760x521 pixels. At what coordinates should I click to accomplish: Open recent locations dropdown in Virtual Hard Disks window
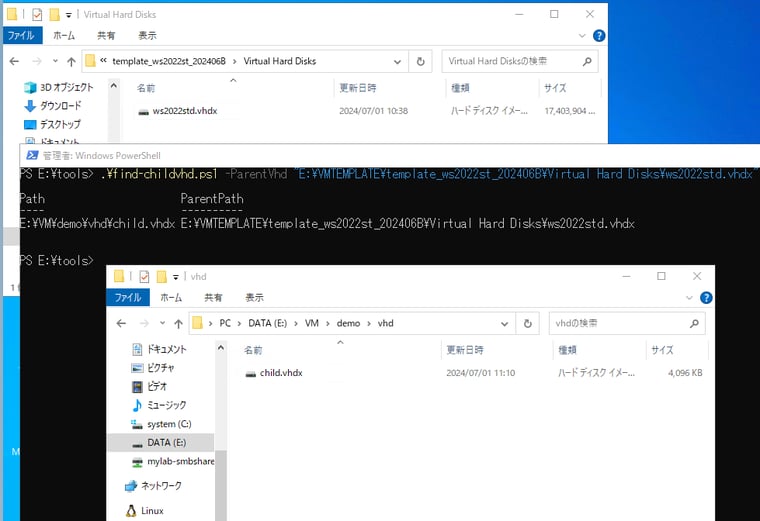click(x=55, y=62)
